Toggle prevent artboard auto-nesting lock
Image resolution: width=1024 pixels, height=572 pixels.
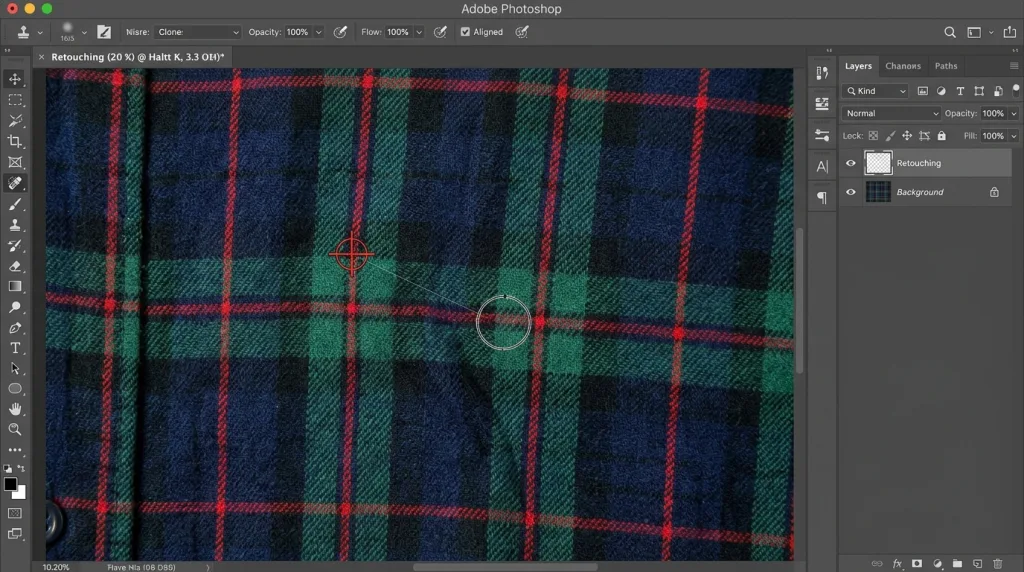coord(924,136)
